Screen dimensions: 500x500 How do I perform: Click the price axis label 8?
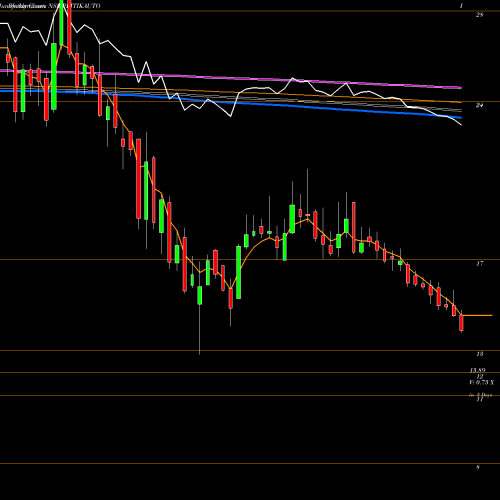click(478, 467)
